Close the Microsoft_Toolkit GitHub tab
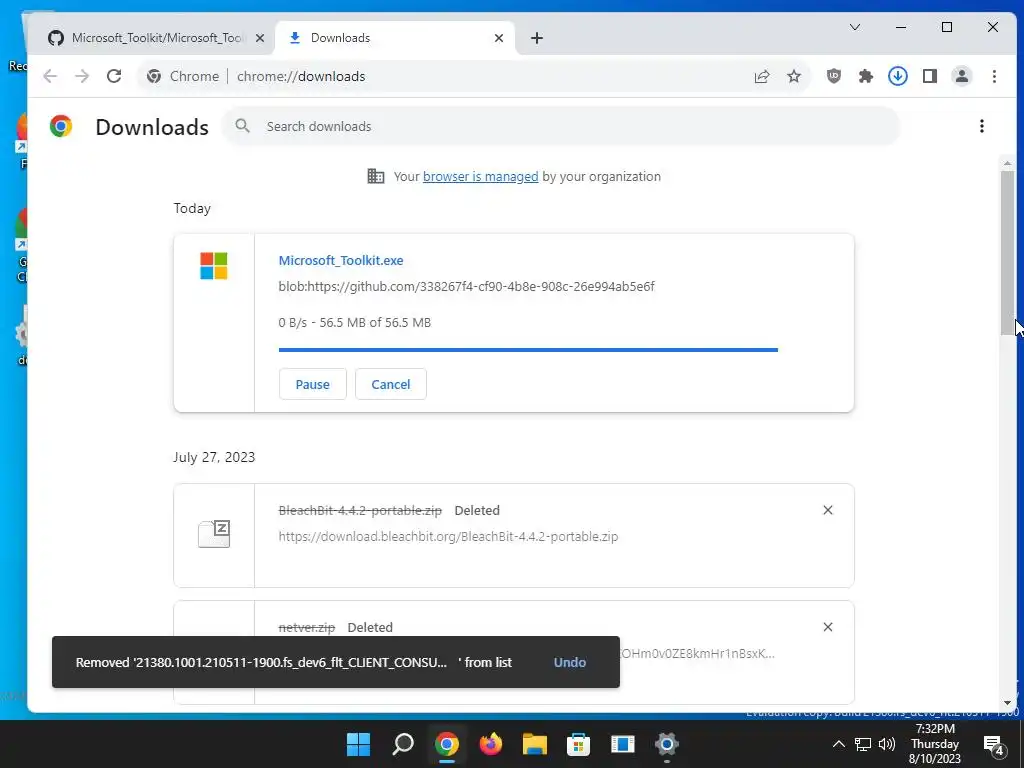This screenshot has width=1024, height=768. click(260, 38)
